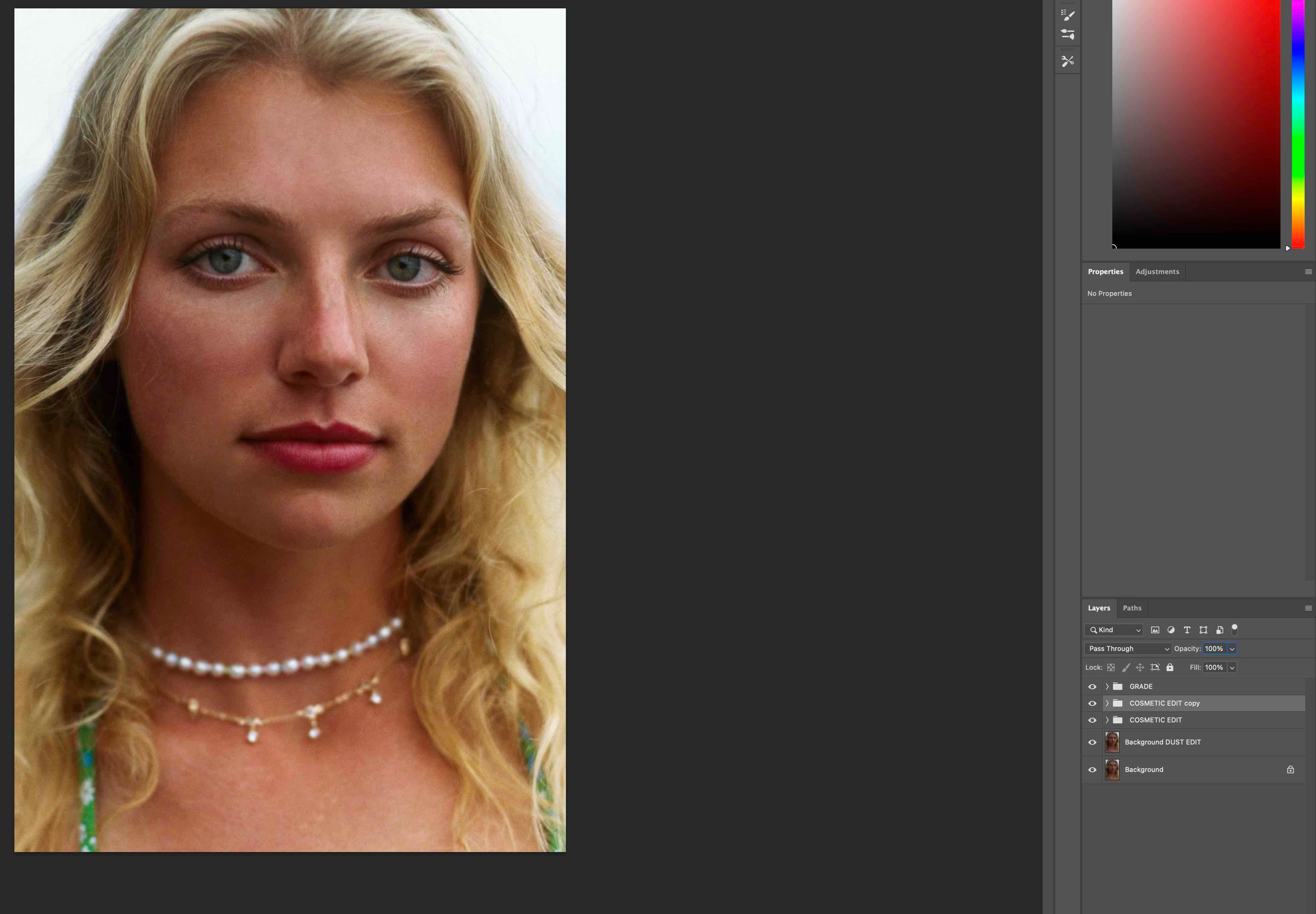This screenshot has height=914, width=1316.
Task: Switch to the Paths tab
Action: tap(1132, 608)
